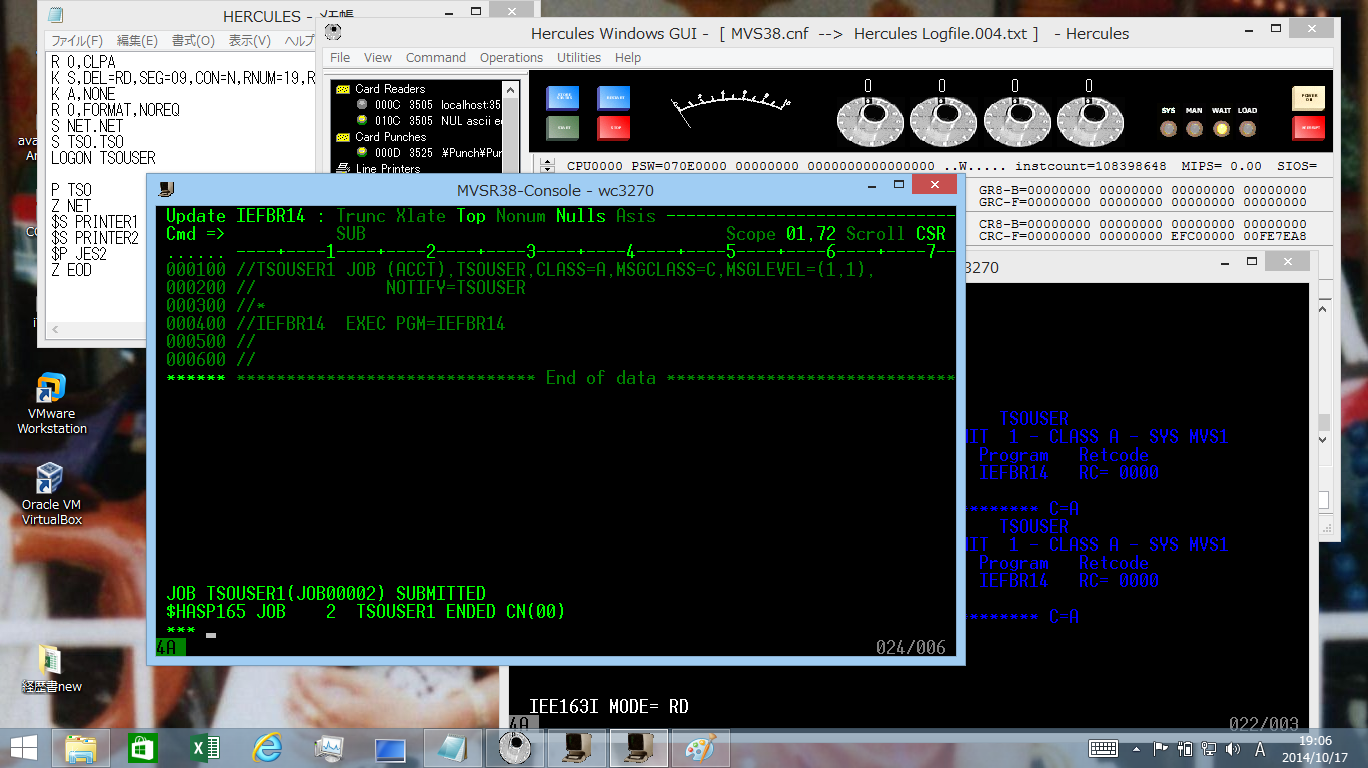Click the Scroll CSR field in the editor
The image size is (1368, 768).
[930, 234]
